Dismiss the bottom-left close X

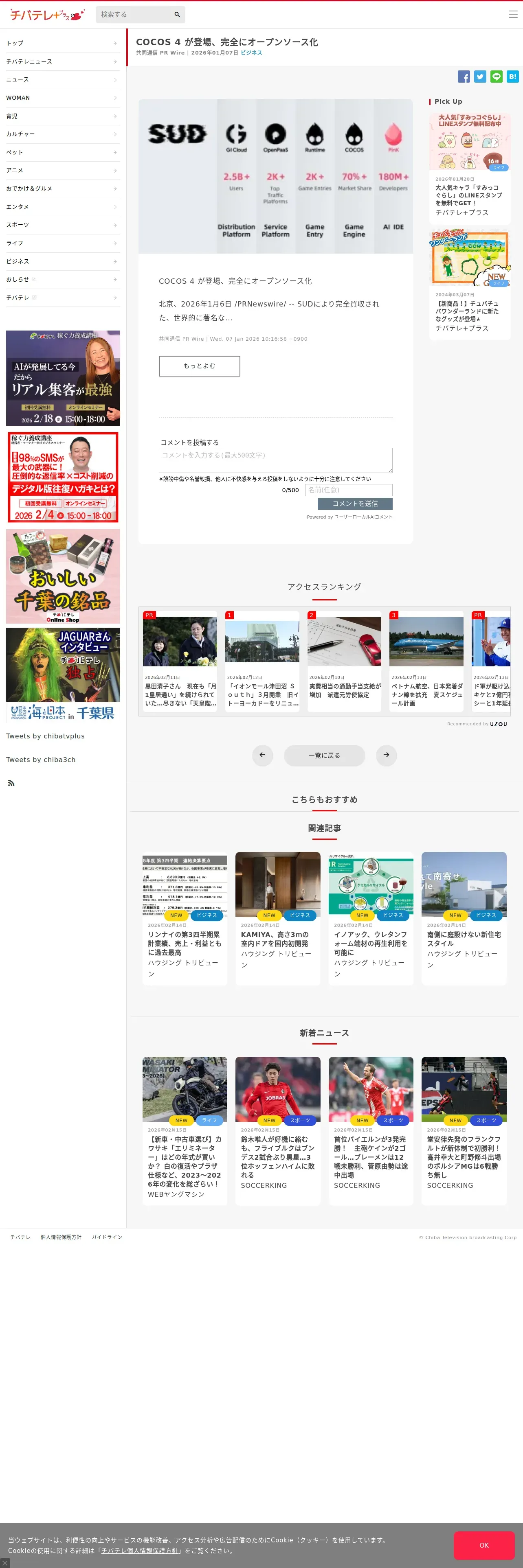tap(5, 1563)
